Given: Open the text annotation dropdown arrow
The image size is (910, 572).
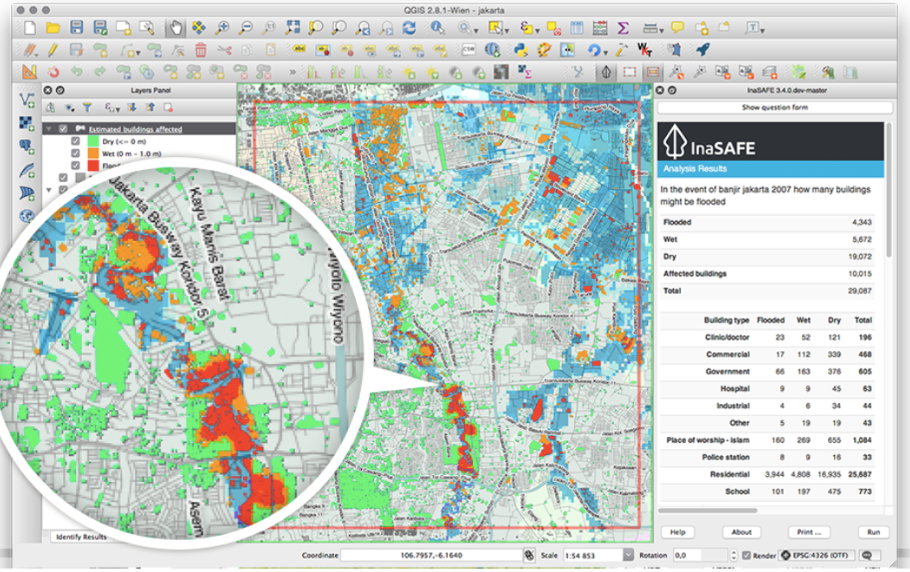Looking at the screenshot, I should (762, 30).
